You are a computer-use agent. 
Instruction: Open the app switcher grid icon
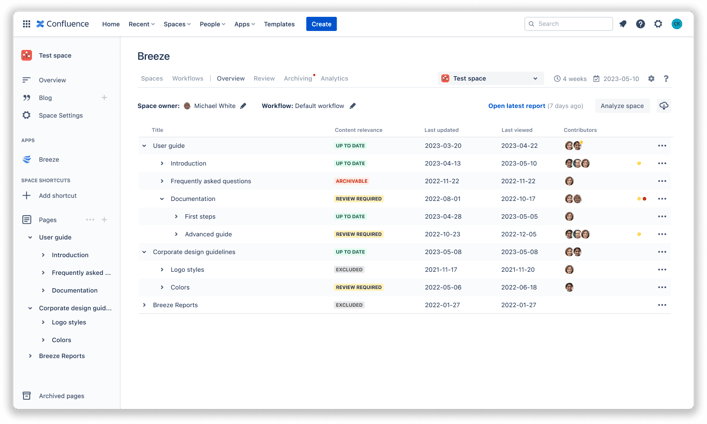(x=27, y=24)
